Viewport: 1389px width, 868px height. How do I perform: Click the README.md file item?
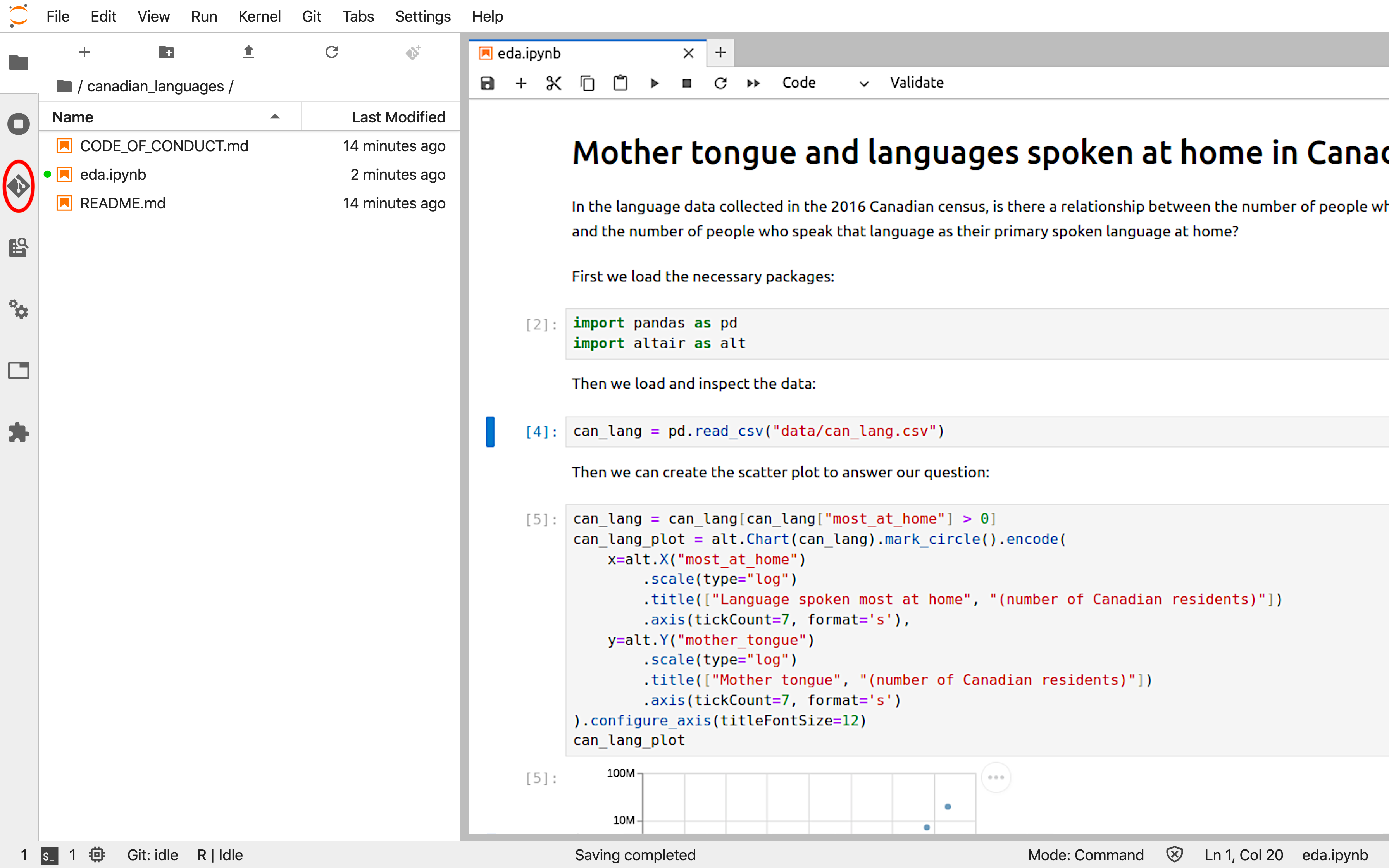pyautogui.click(x=122, y=203)
